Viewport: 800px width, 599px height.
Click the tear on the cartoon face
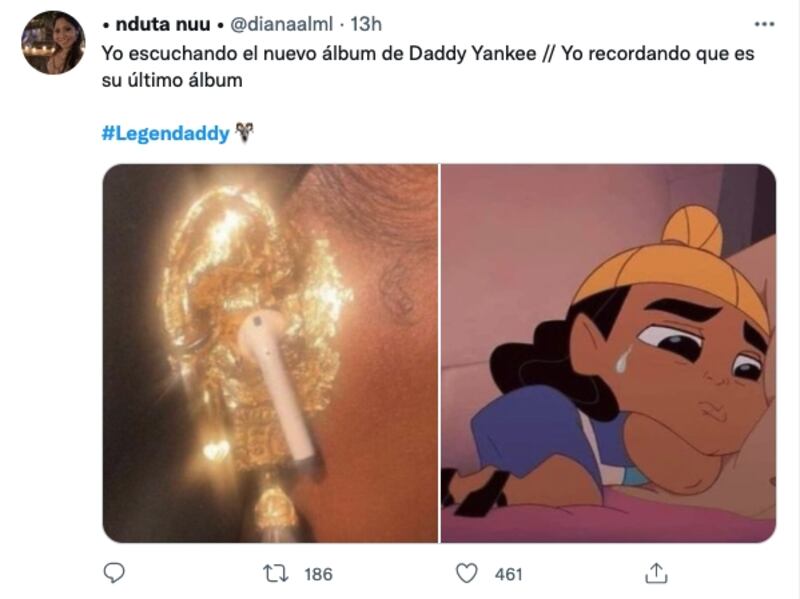(x=623, y=359)
